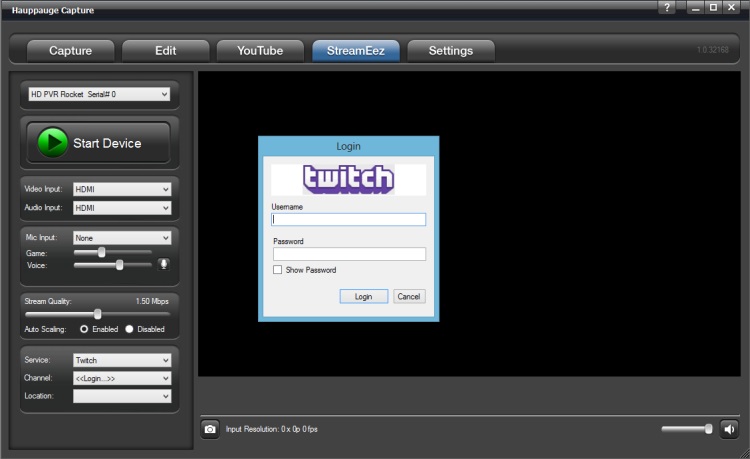Click version number 1.0.32168 text
Screen dimensions: 750x459
[x=713, y=50]
